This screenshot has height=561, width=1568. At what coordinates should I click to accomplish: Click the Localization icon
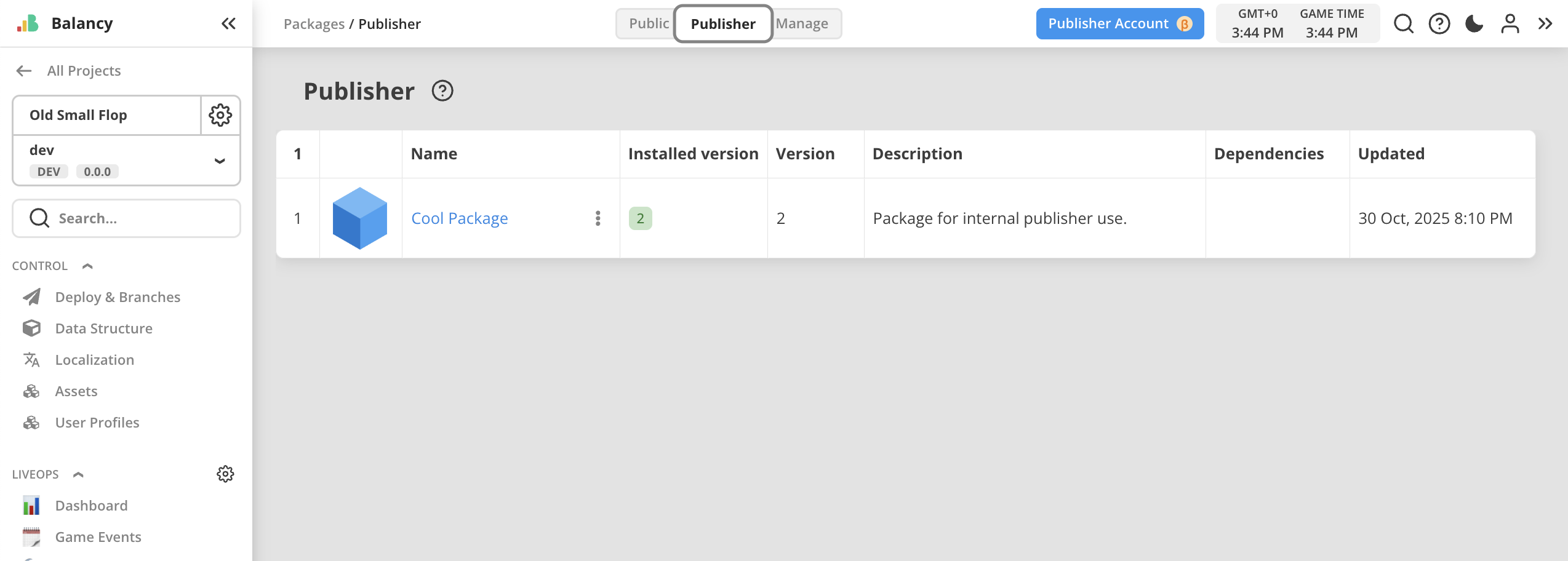[31, 359]
